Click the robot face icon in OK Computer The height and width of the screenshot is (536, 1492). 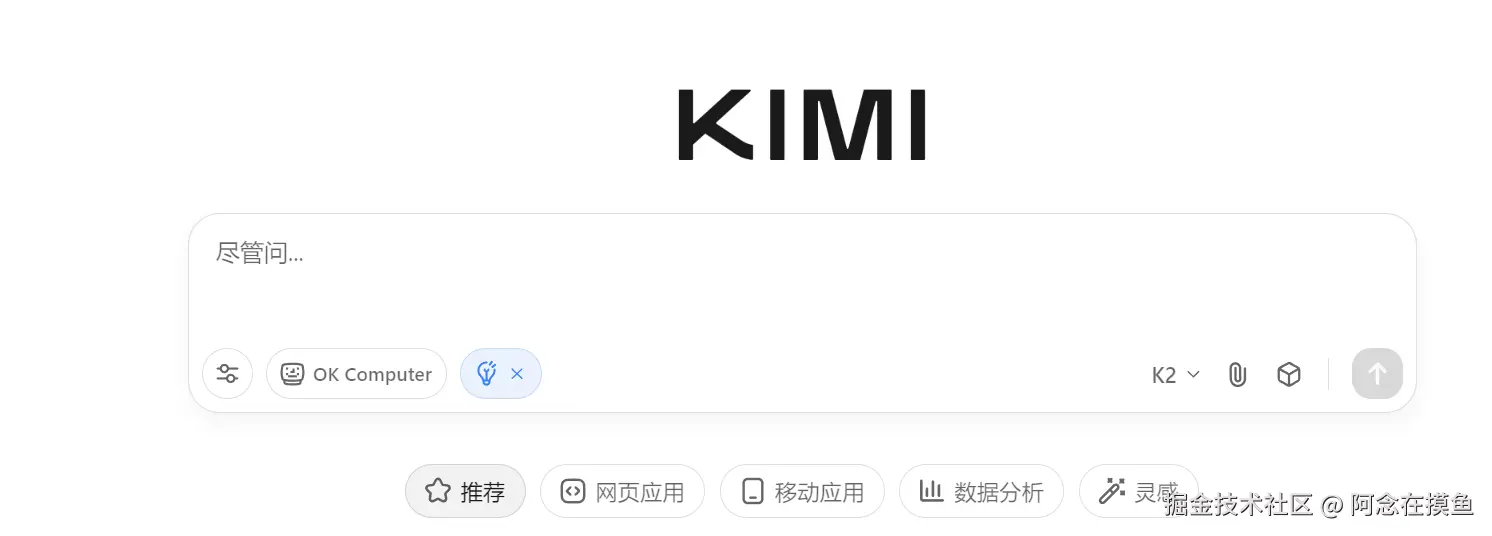pos(292,374)
